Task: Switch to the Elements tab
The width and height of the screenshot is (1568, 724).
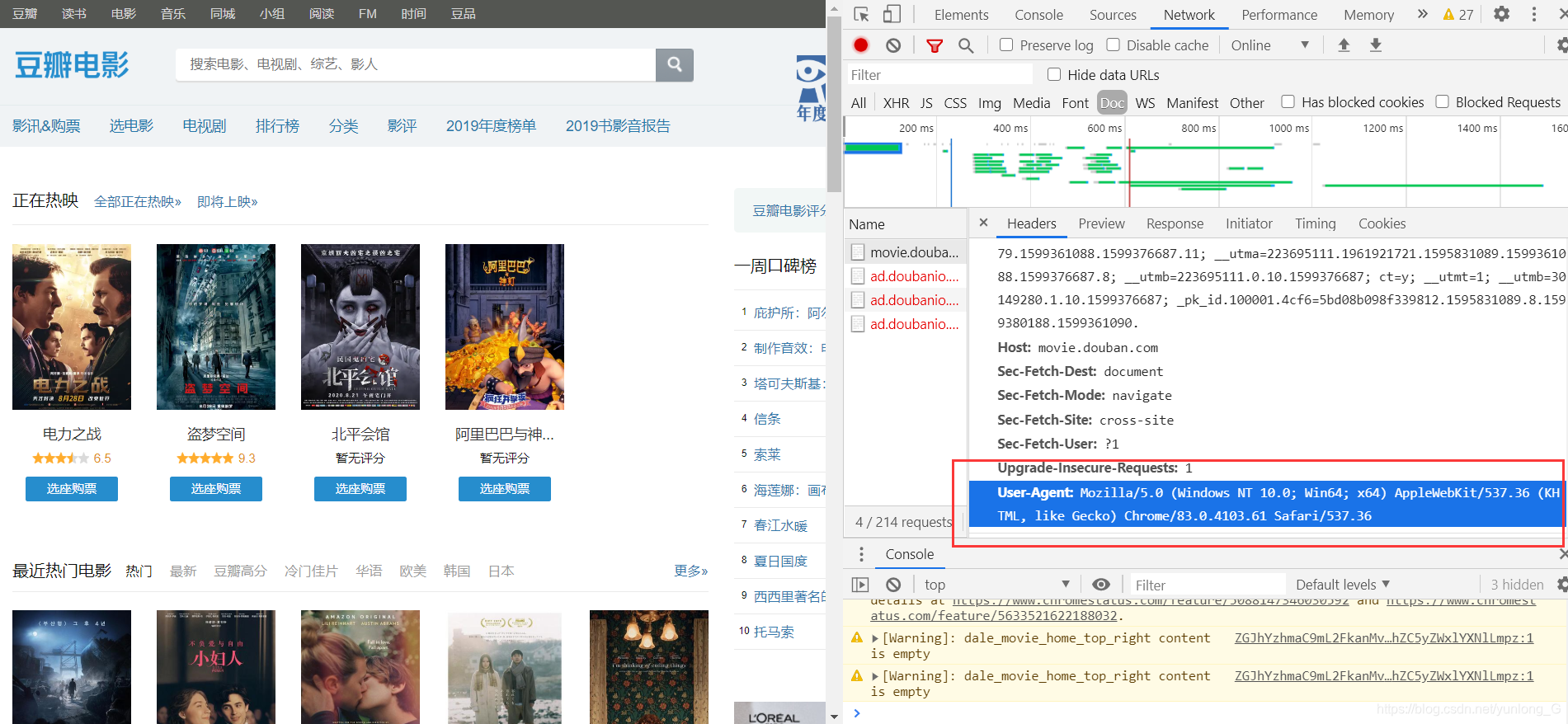Action: click(x=961, y=15)
